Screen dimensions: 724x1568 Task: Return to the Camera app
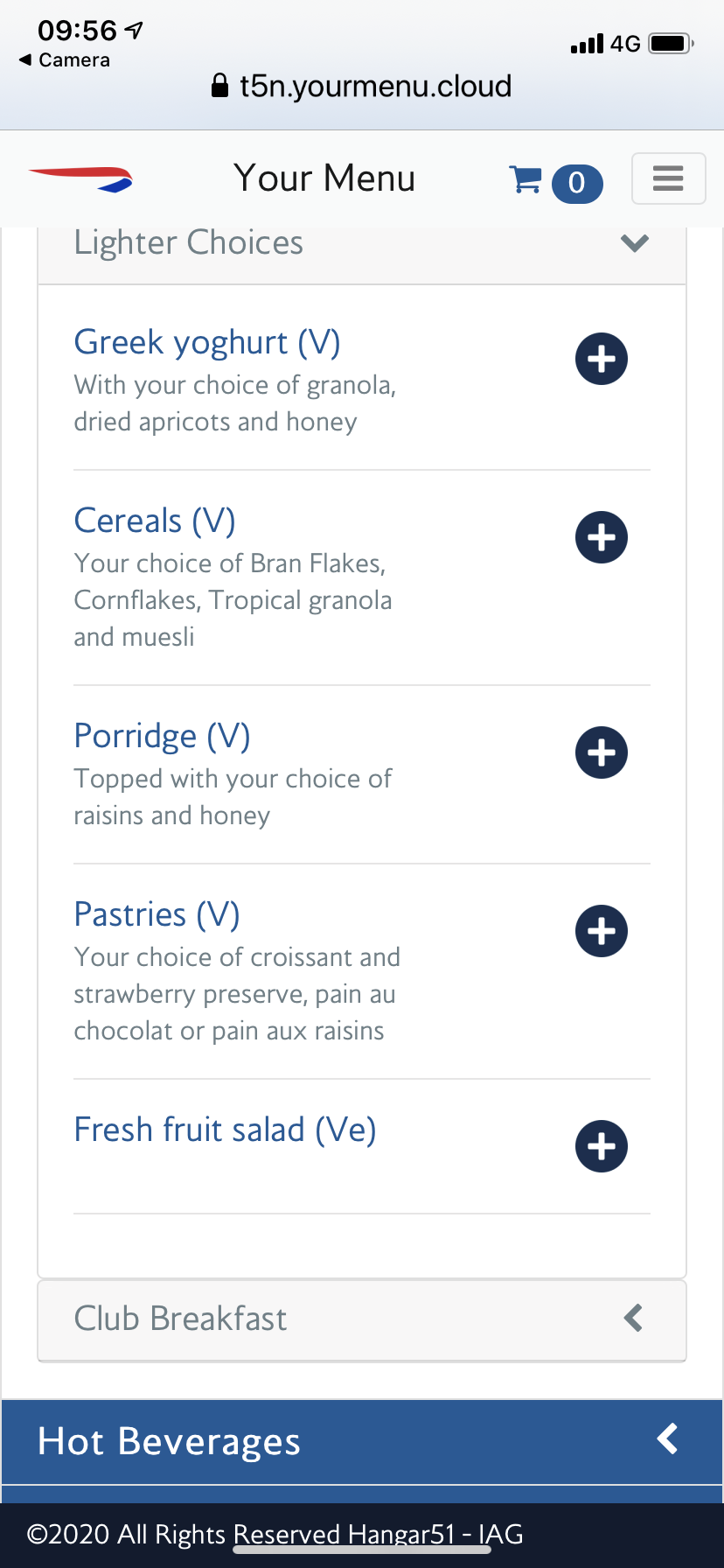[66, 59]
